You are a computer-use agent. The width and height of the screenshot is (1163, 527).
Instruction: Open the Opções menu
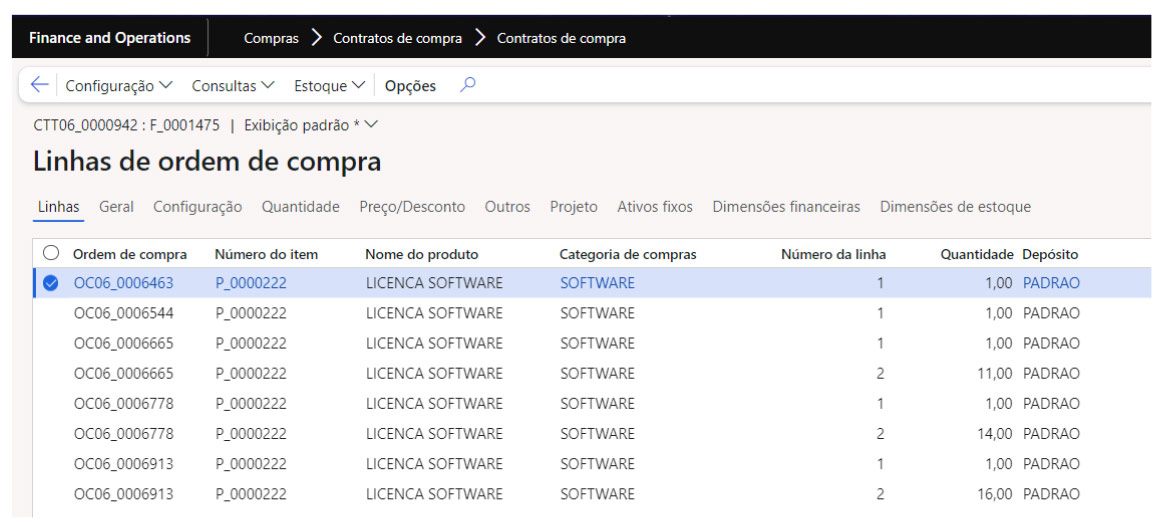pyautogui.click(x=410, y=86)
